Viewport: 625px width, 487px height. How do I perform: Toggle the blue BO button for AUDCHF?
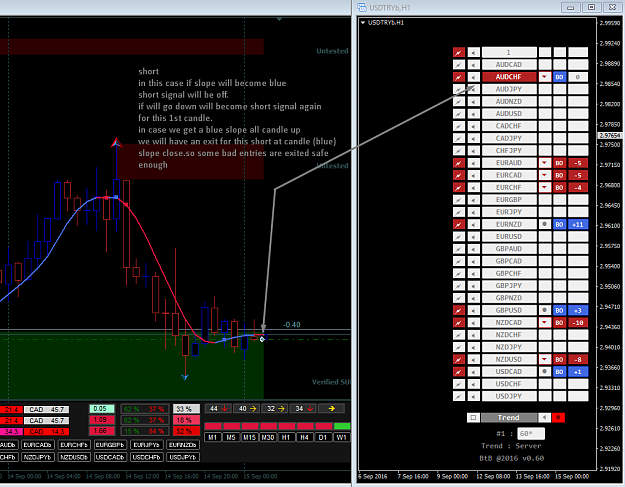coord(559,77)
